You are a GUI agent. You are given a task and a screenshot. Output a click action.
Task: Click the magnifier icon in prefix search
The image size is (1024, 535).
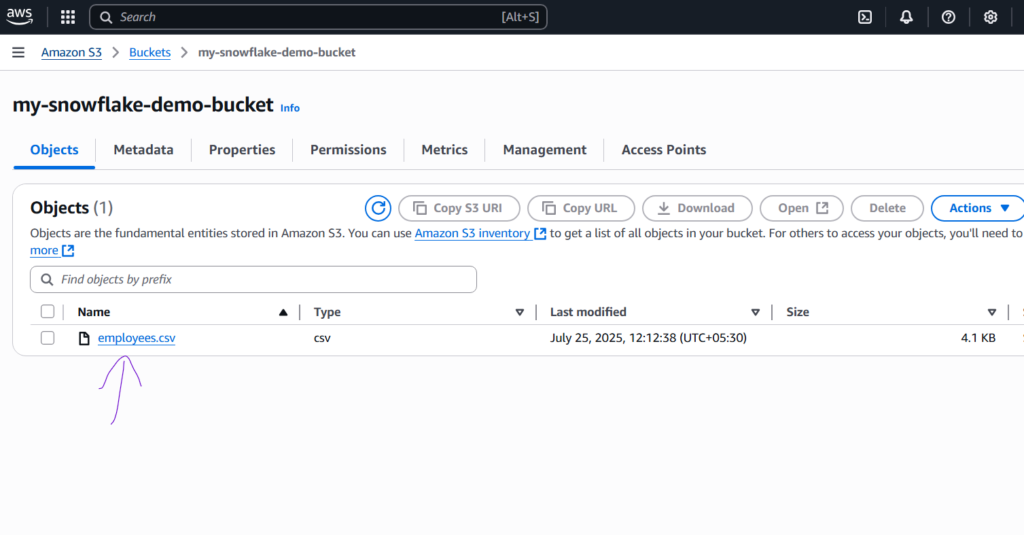[47, 280]
